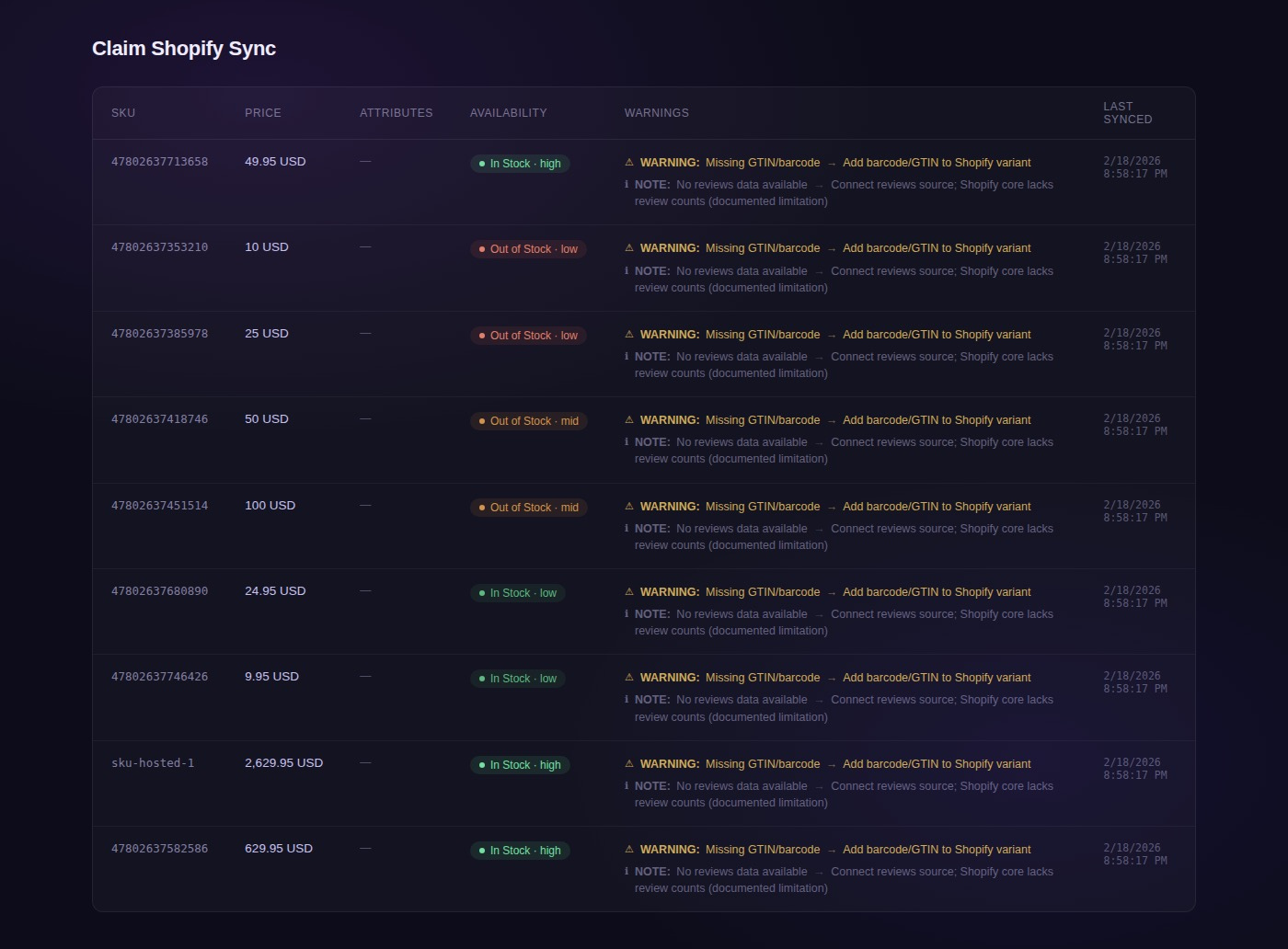Click the warning triangle on the 10 USD row
The width and height of the screenshot is (1288, 949).
(x=628, y=248)
